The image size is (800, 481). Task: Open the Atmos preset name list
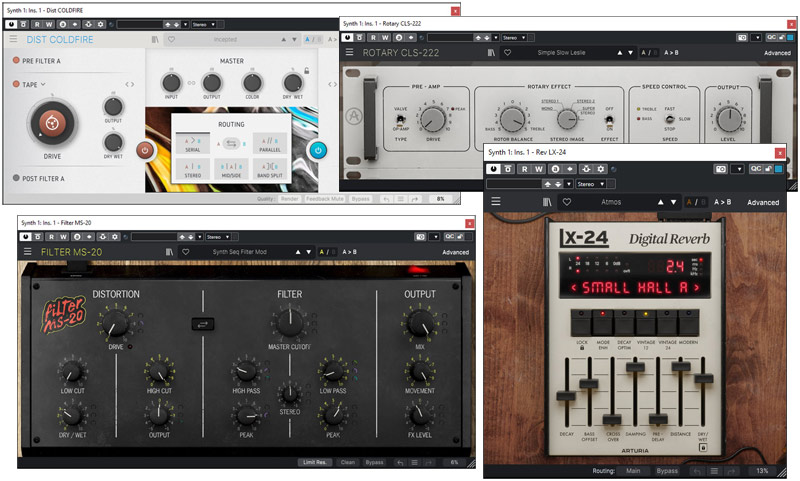(x=610, y=202)
